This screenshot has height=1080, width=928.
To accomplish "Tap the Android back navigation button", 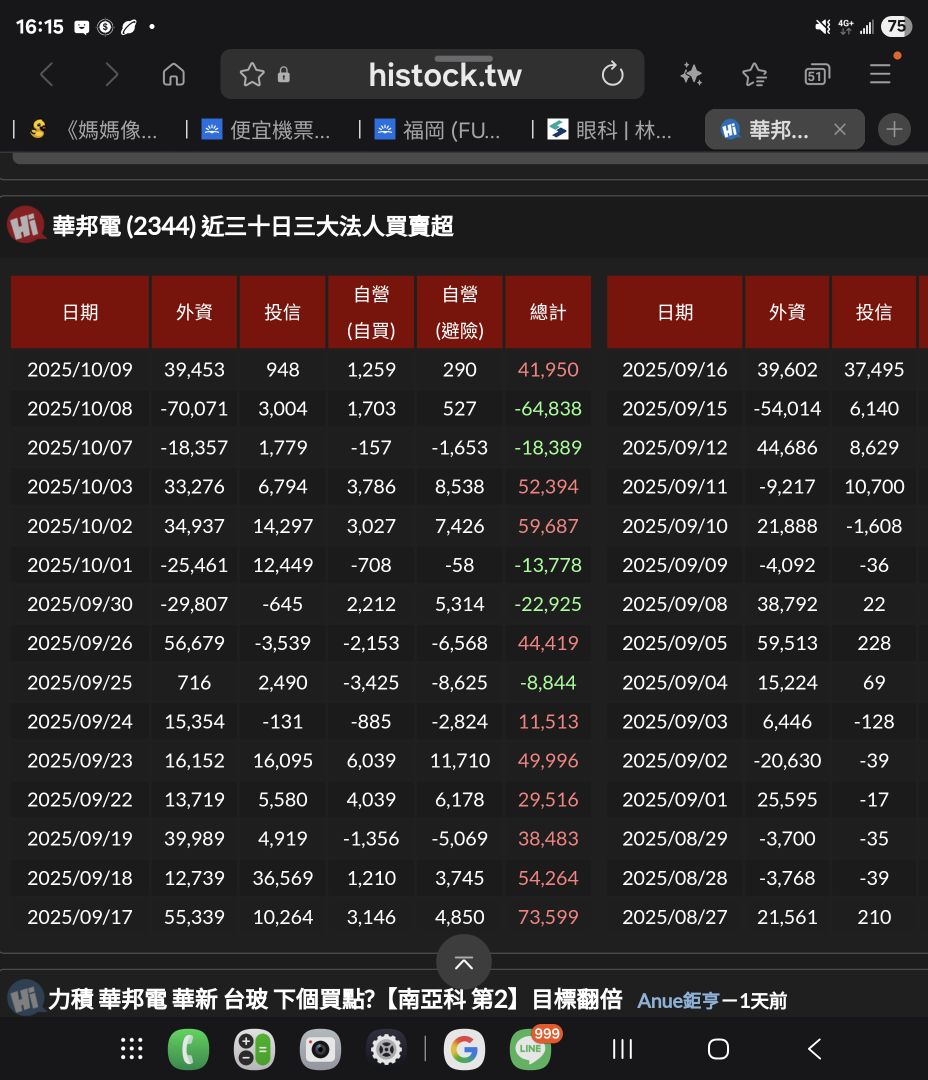I will point(814,1049).
